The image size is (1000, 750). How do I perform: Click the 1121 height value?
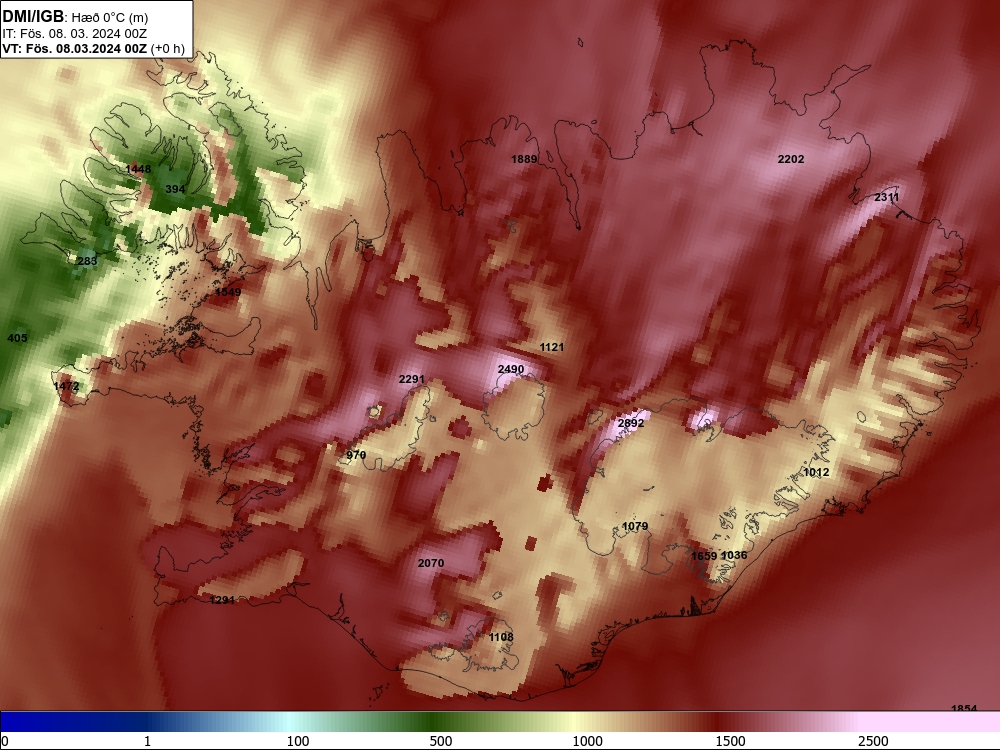tap(552, 347)
